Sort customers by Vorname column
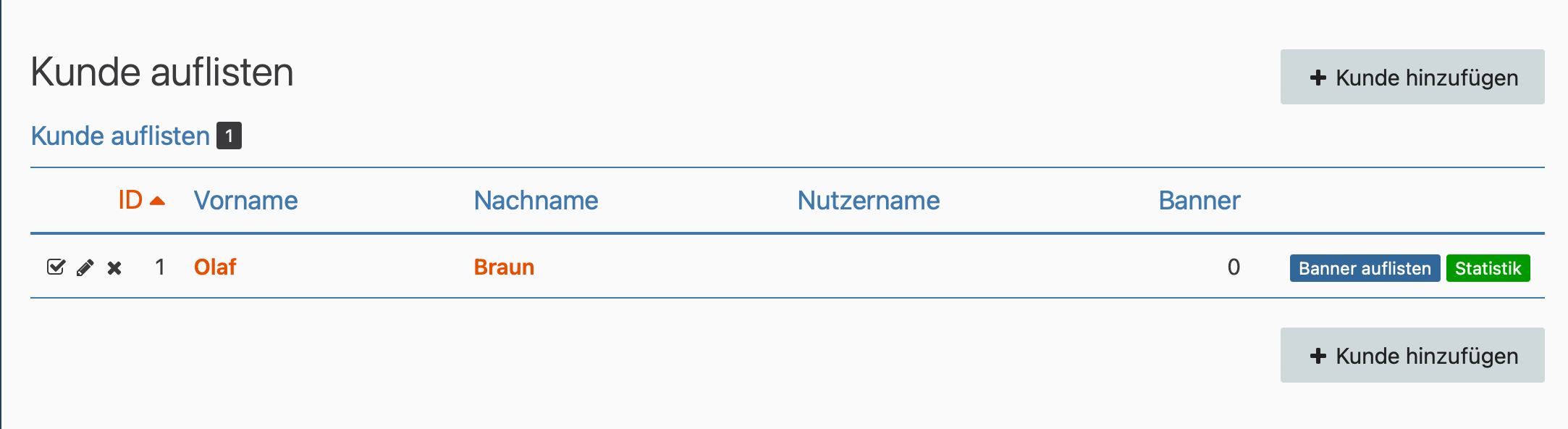The width and height of the screenshot is (1568, 429). 245,201
